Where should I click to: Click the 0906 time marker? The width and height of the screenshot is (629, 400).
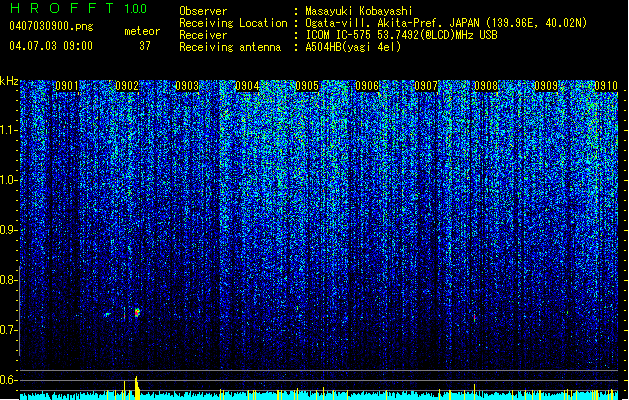click(x=367, y=86)
